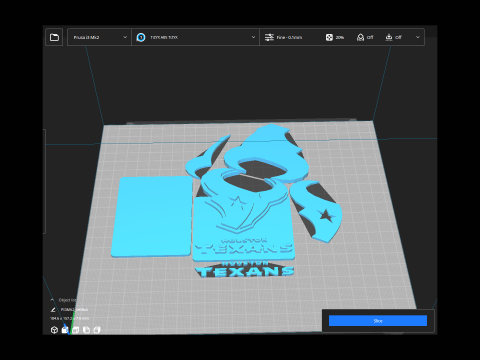The height and width of the screenshot is (360, 480).
Task: Click the pencil icon to rename job
Action: pos(53,310)
